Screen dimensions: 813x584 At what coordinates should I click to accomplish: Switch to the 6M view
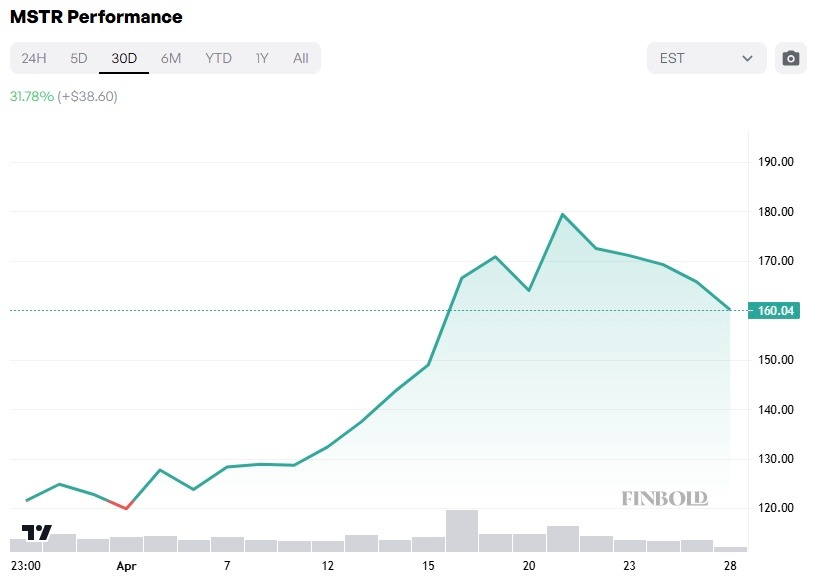click(x=170, y=58)
